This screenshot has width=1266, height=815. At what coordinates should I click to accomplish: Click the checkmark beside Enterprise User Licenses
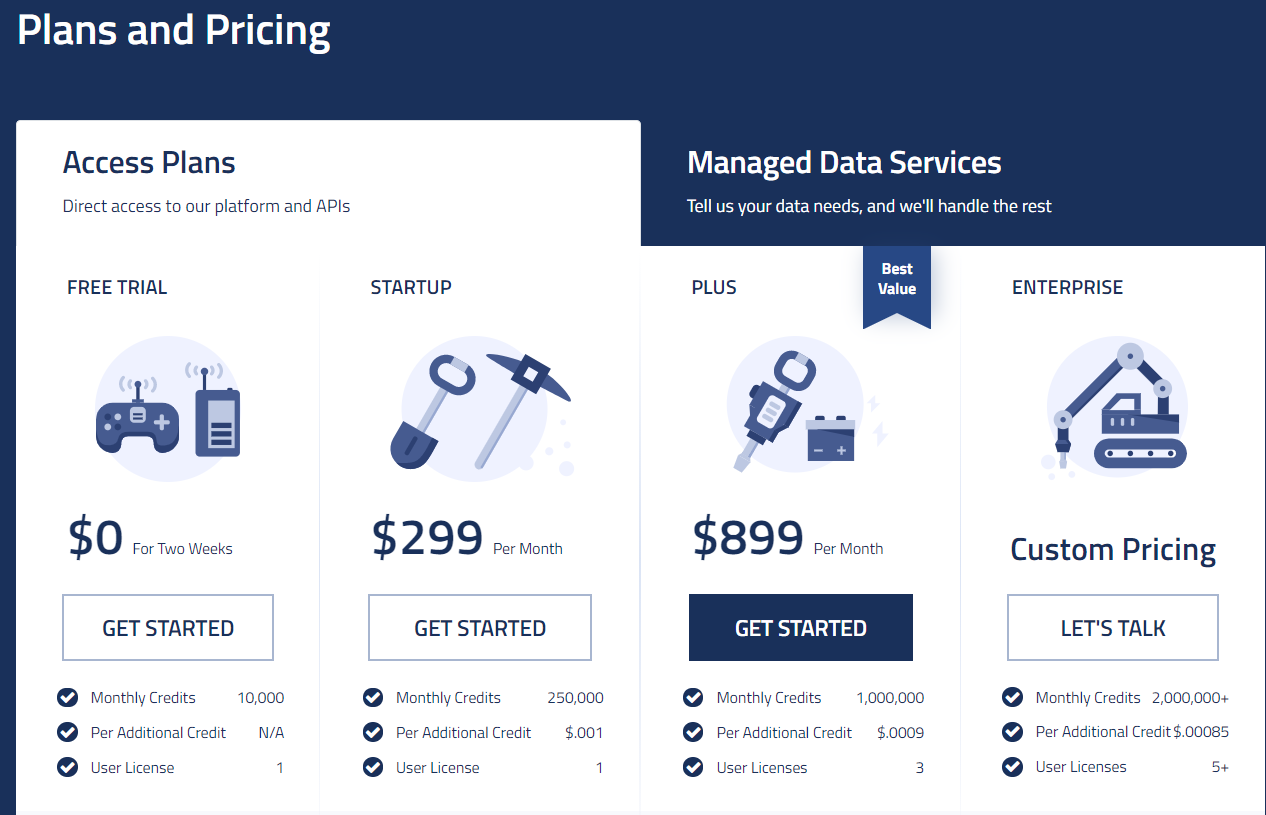(x=1012, y=767)
